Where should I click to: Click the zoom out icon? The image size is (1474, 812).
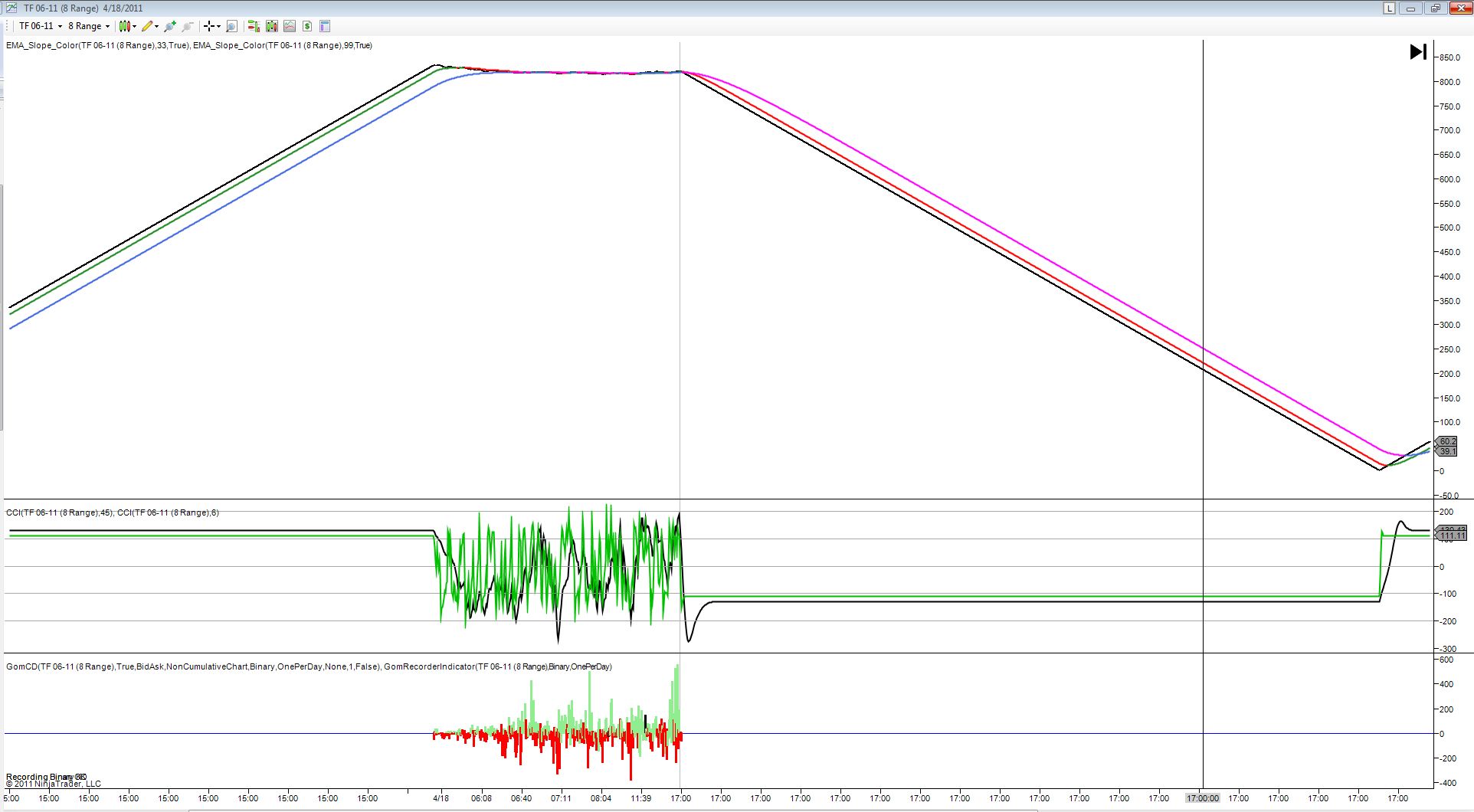click(188, 26)
